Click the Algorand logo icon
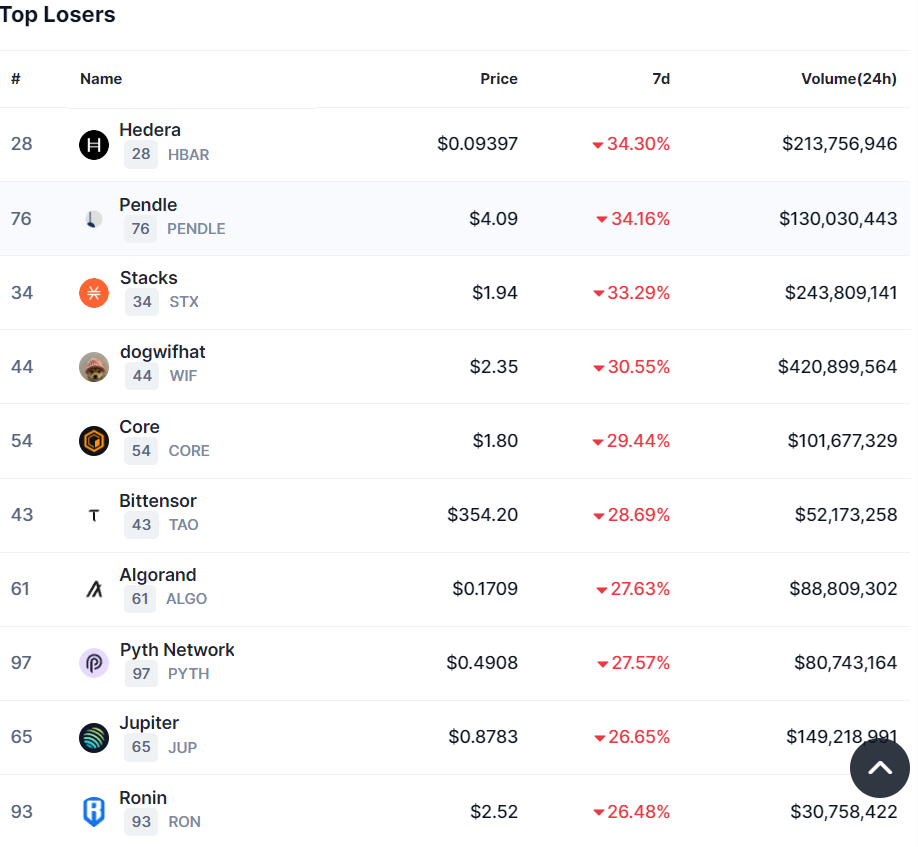The width and height of the screenshot is (918, 847). [94, 589]
